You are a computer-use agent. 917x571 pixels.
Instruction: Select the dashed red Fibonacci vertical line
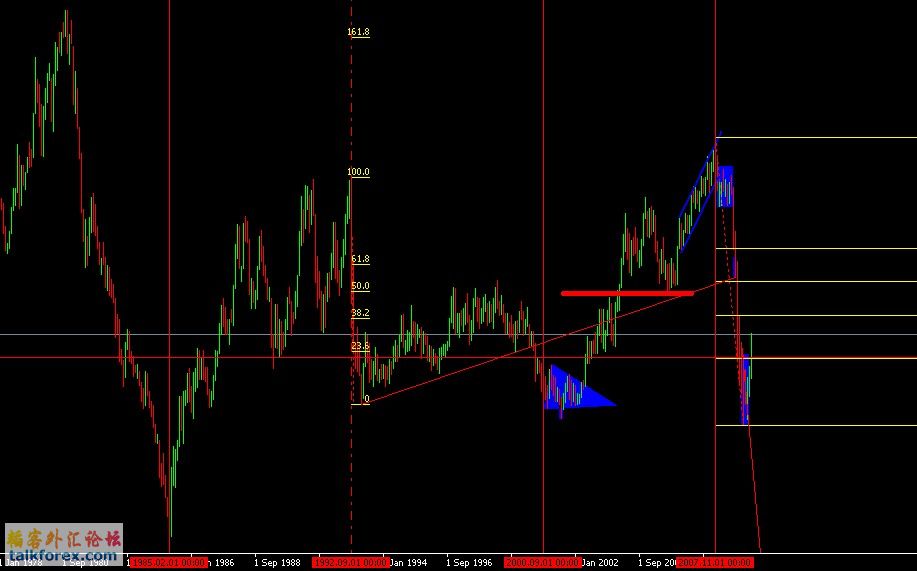[351, 275]
